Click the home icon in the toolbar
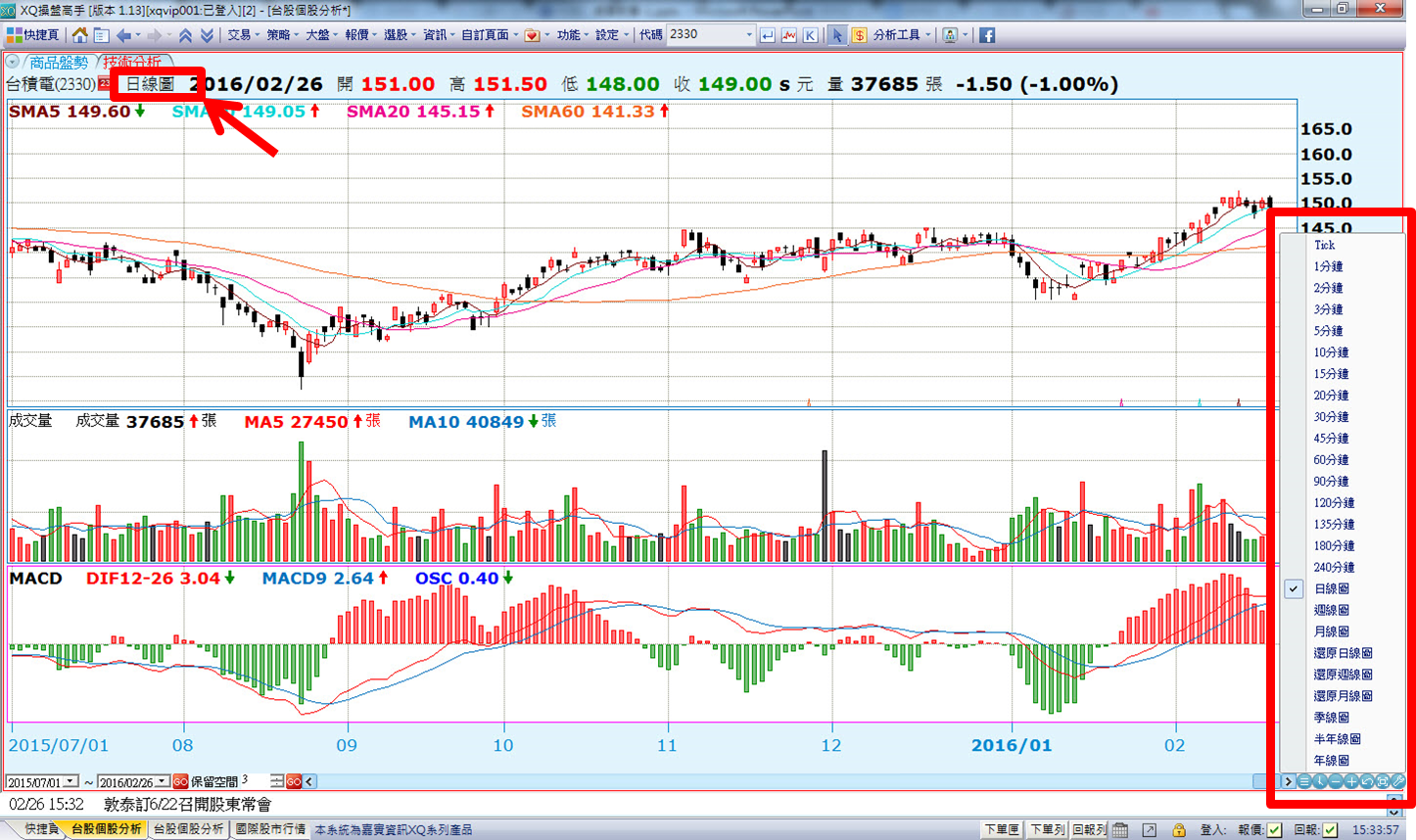 coord(80,35)
